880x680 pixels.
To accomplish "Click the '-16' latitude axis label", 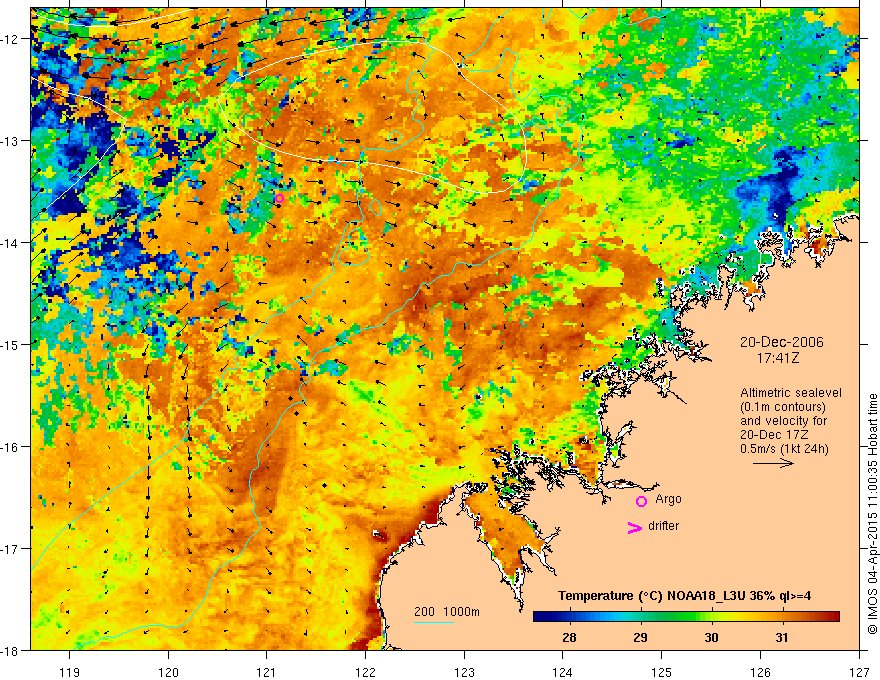I will point(10,447).
